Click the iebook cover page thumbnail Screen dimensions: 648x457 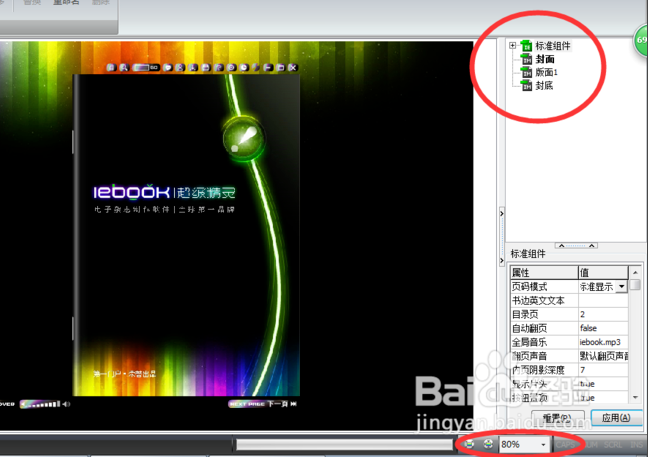coord(186,236)
